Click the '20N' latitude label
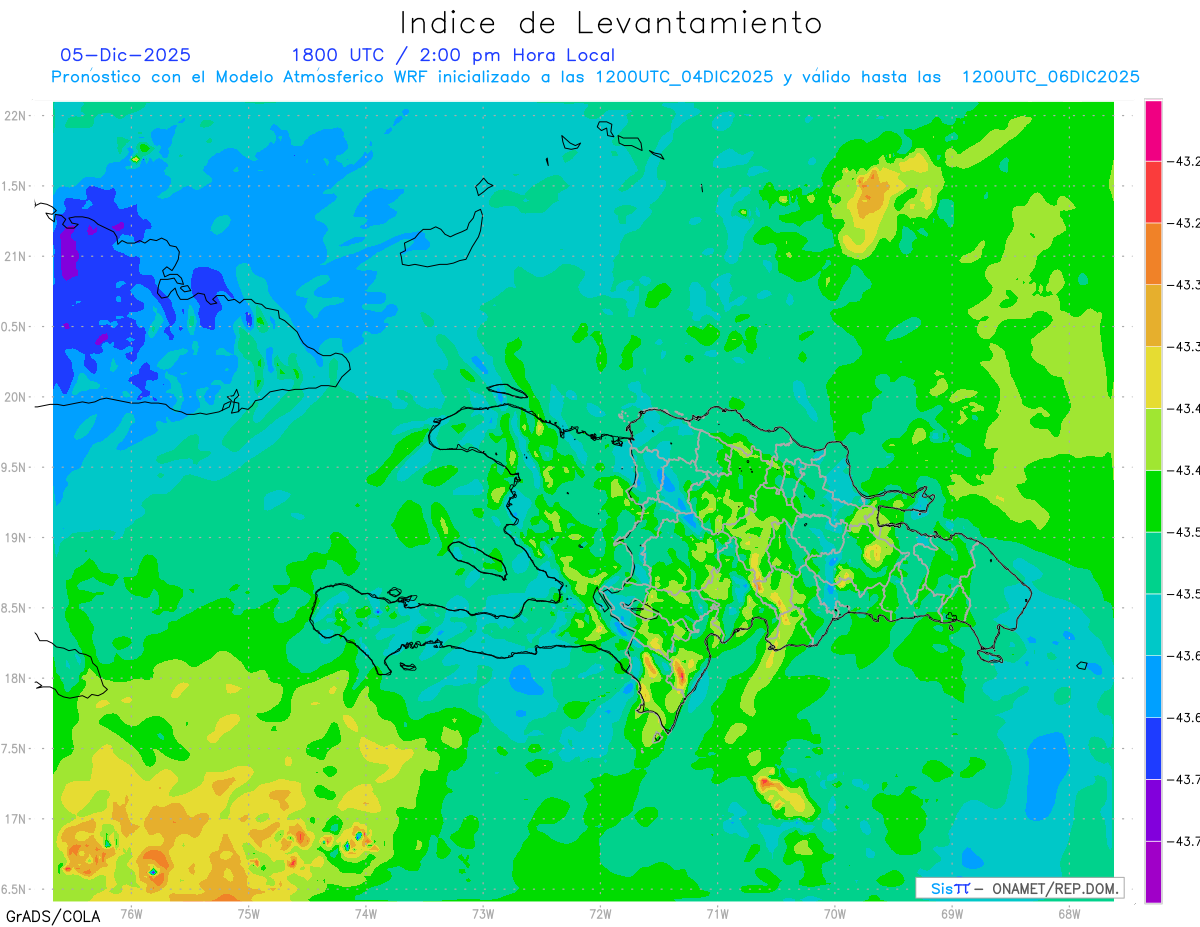The height and width of the screenshot is (927, 1200). 16,397
